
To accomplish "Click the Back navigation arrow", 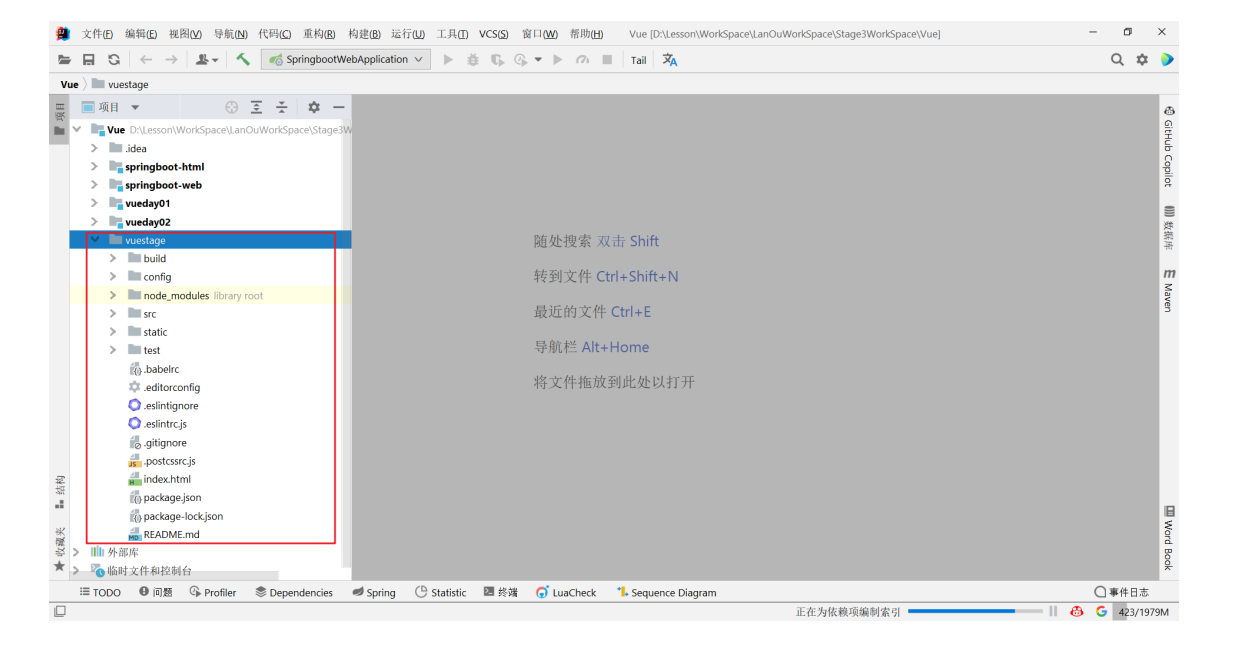I will (146, 60).
